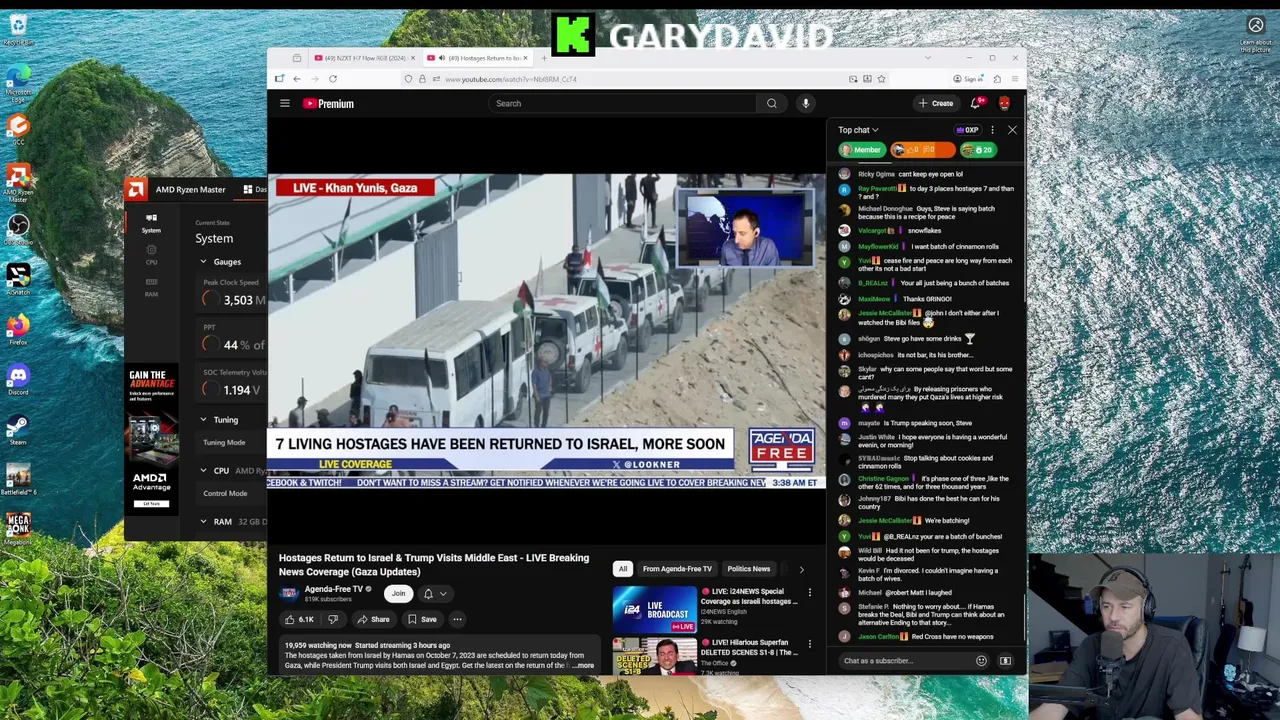This screenshot has height=720, width=1280.
Task: Click the live video player
Action: (x=546, y=331)
